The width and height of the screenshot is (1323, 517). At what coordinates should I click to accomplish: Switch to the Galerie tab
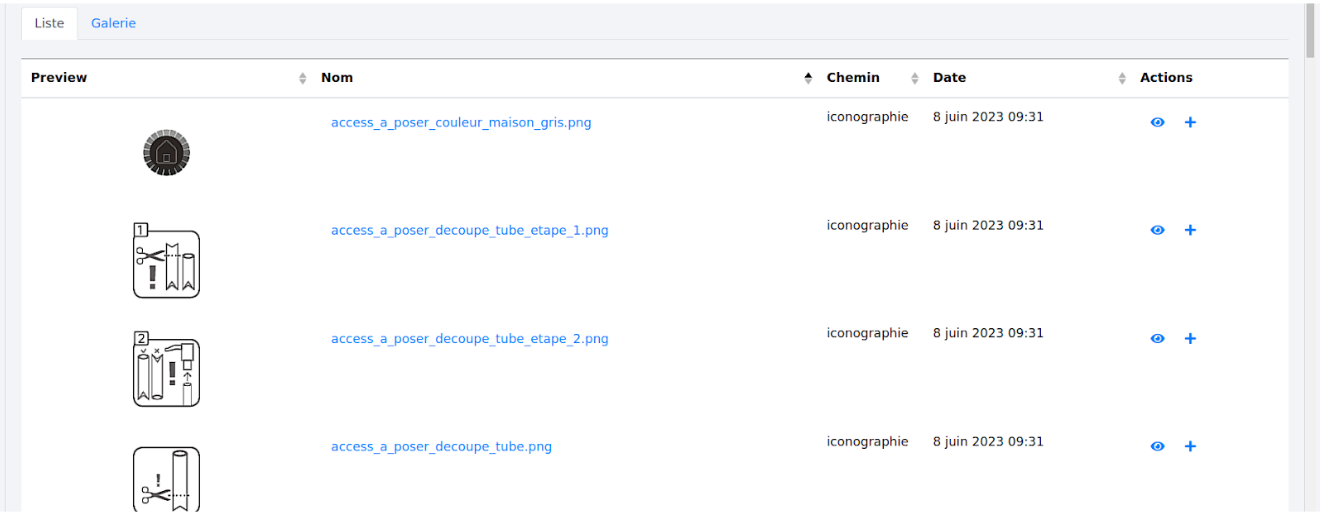pos(113,23)
